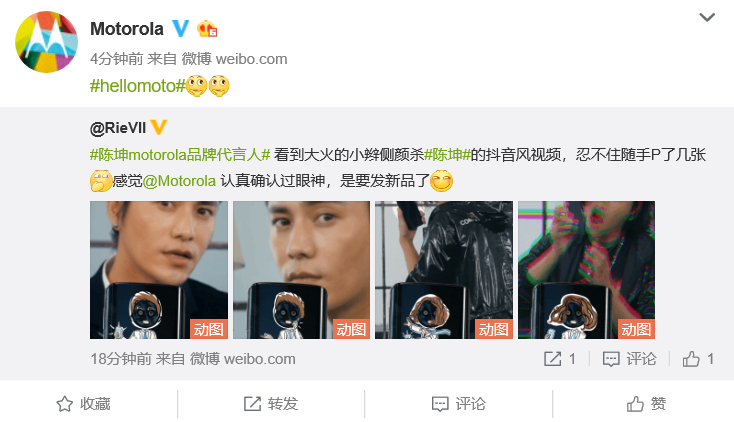Open the third GIF with black jacket

[444, 270]
